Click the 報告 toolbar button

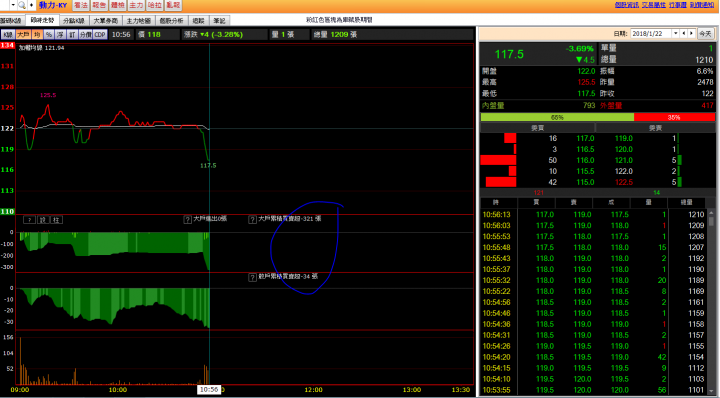pyautogui.click(x=99, y=5)
